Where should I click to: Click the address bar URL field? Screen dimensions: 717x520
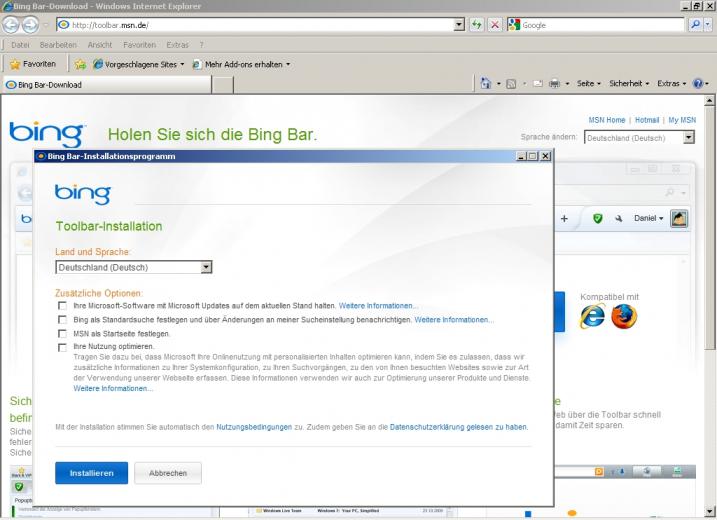pos(255,25)
